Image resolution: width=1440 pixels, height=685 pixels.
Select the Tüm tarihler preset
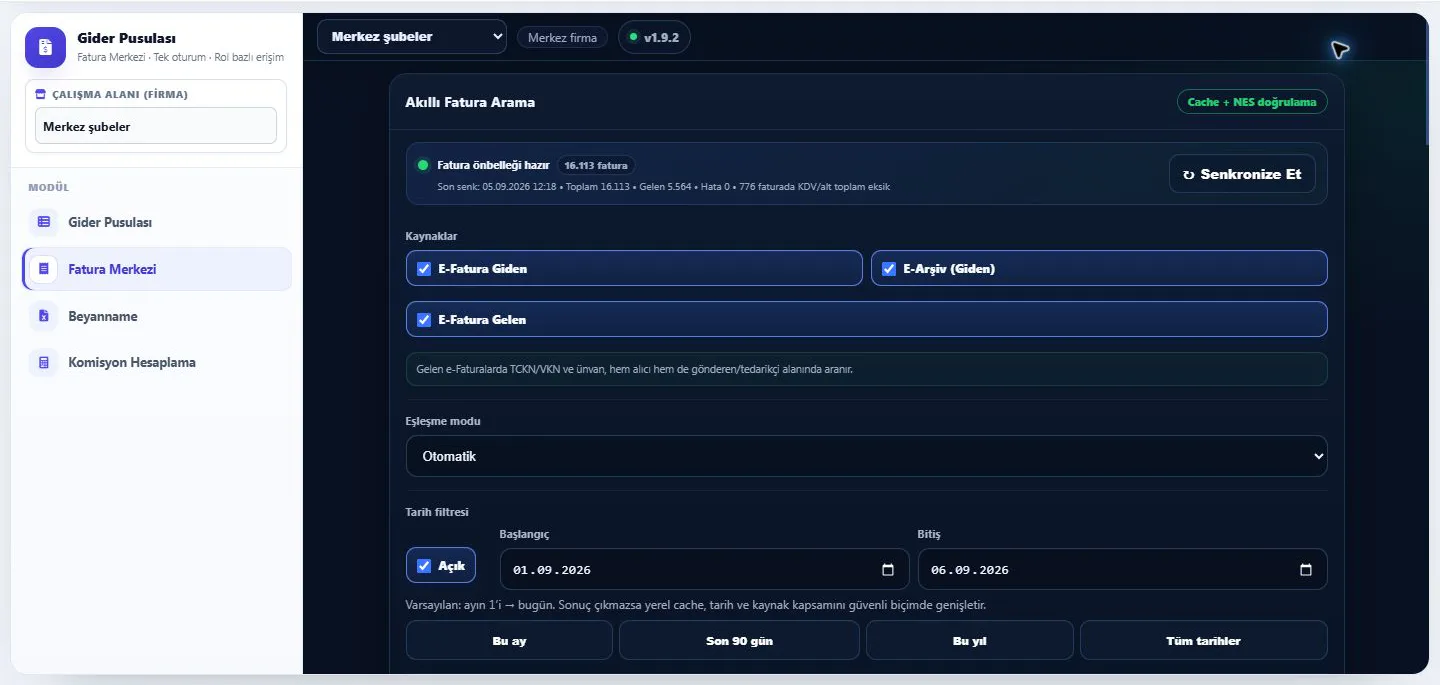(1204, 641)
